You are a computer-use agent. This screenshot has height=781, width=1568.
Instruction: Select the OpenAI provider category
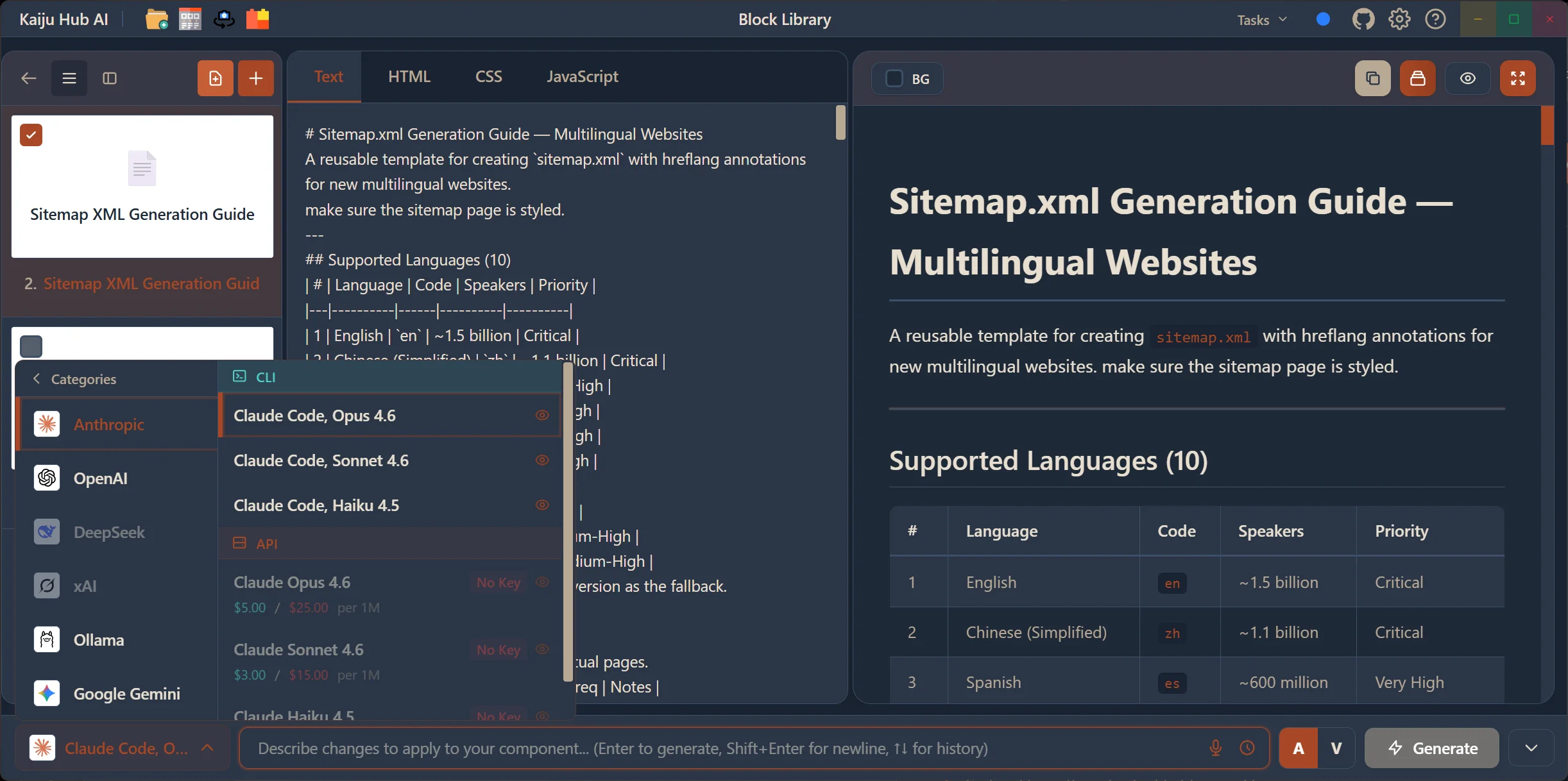[117, 478]
